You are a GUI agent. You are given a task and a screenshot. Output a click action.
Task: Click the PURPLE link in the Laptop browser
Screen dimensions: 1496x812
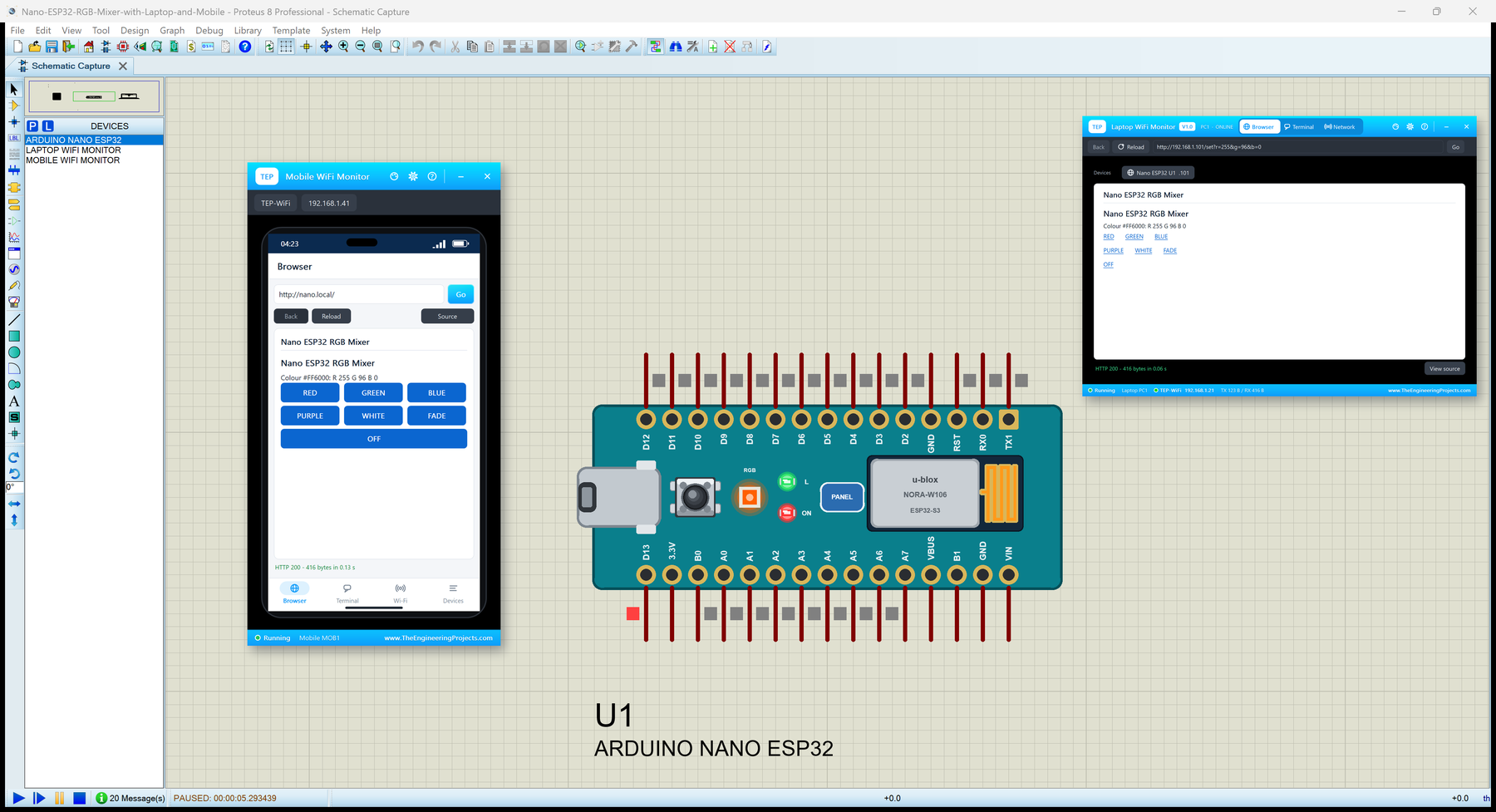point(1113,251)
